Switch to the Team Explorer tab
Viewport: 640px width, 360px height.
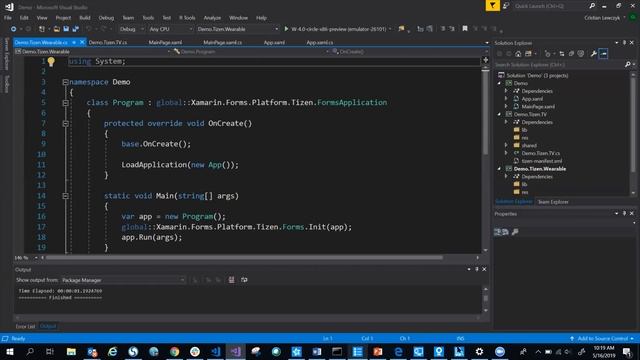553,202
